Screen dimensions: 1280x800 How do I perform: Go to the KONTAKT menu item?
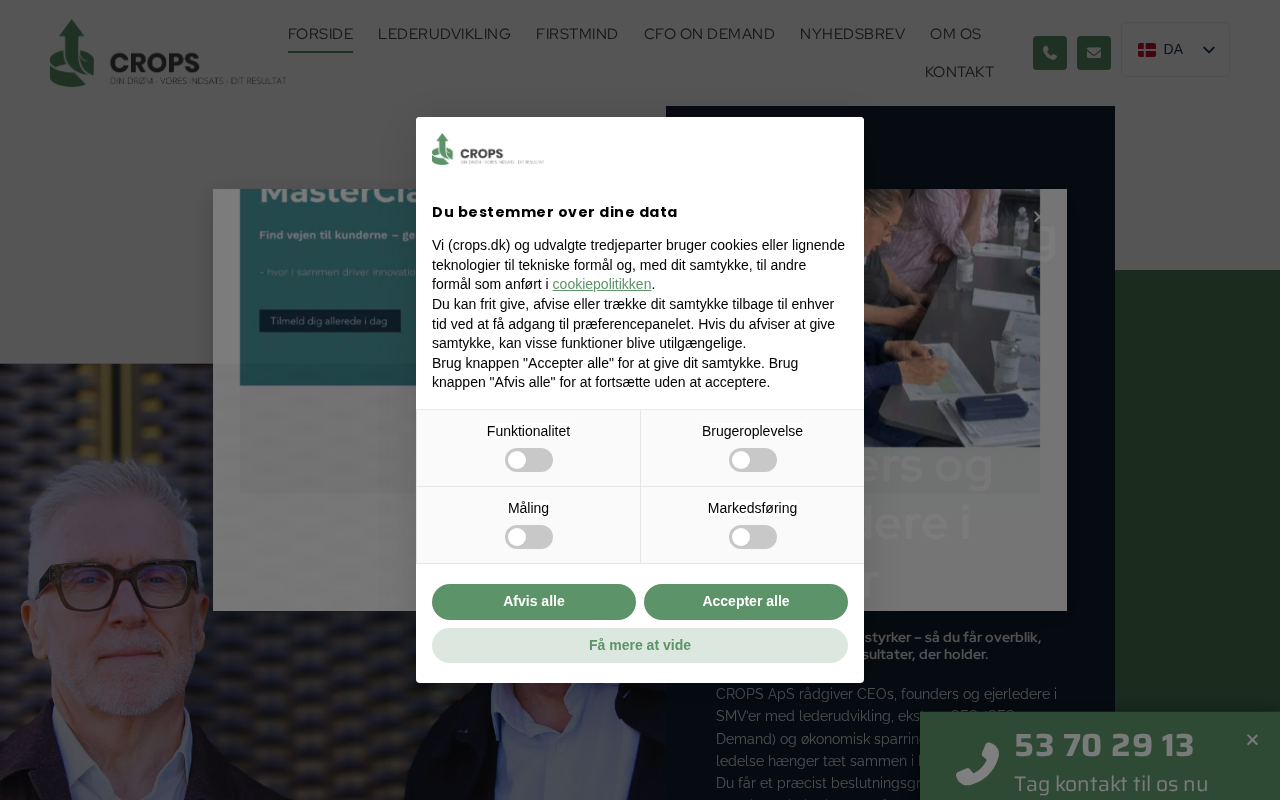coord(959,72)
